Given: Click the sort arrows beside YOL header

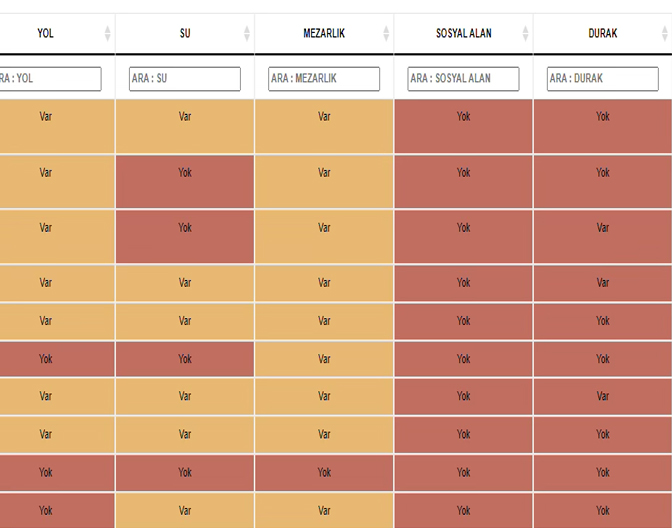Looking at the screenshot, I should 108,34.
